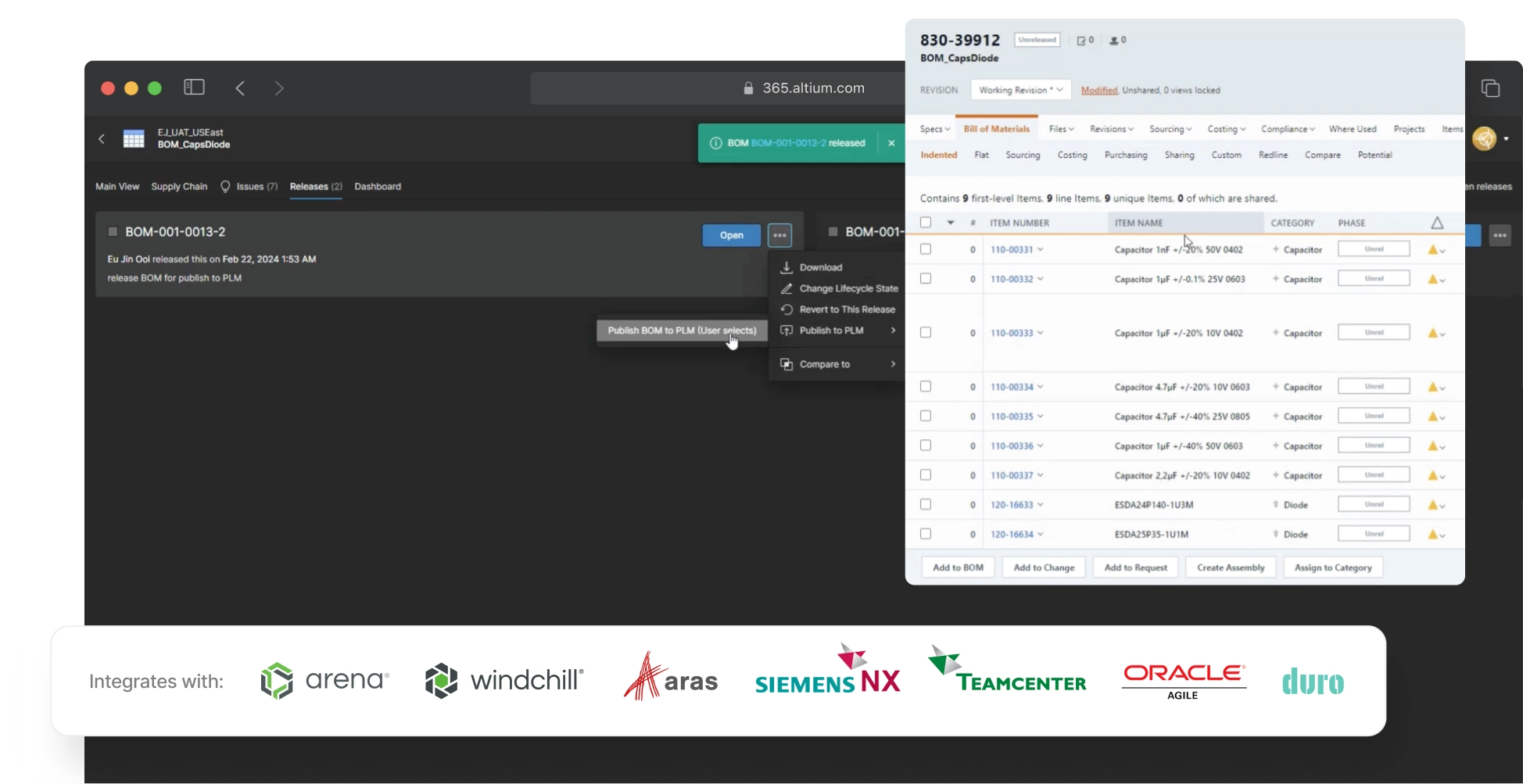Switch to the Supply Chain tab
This screenshot has width=1523, height=784.
[179, 187]
